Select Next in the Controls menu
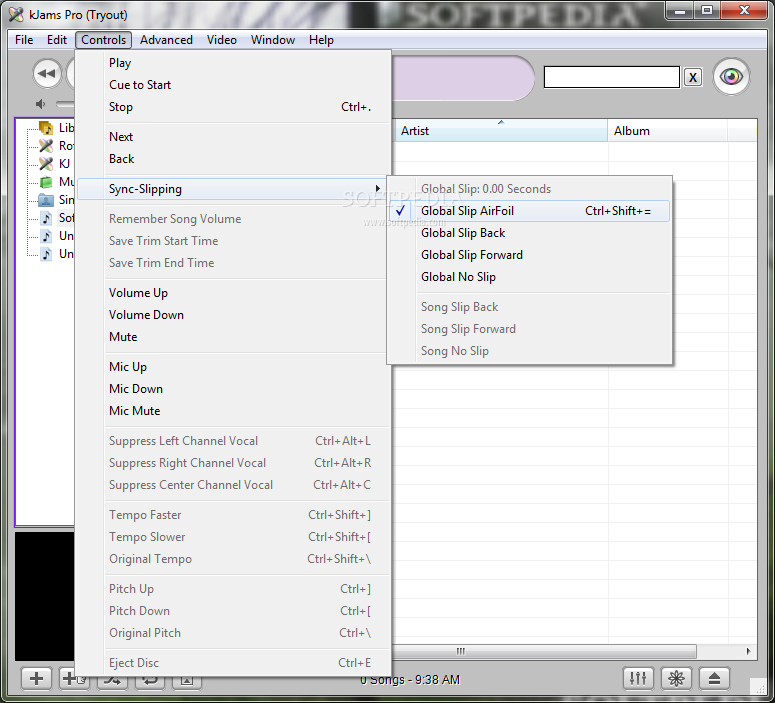 point(234,137)
